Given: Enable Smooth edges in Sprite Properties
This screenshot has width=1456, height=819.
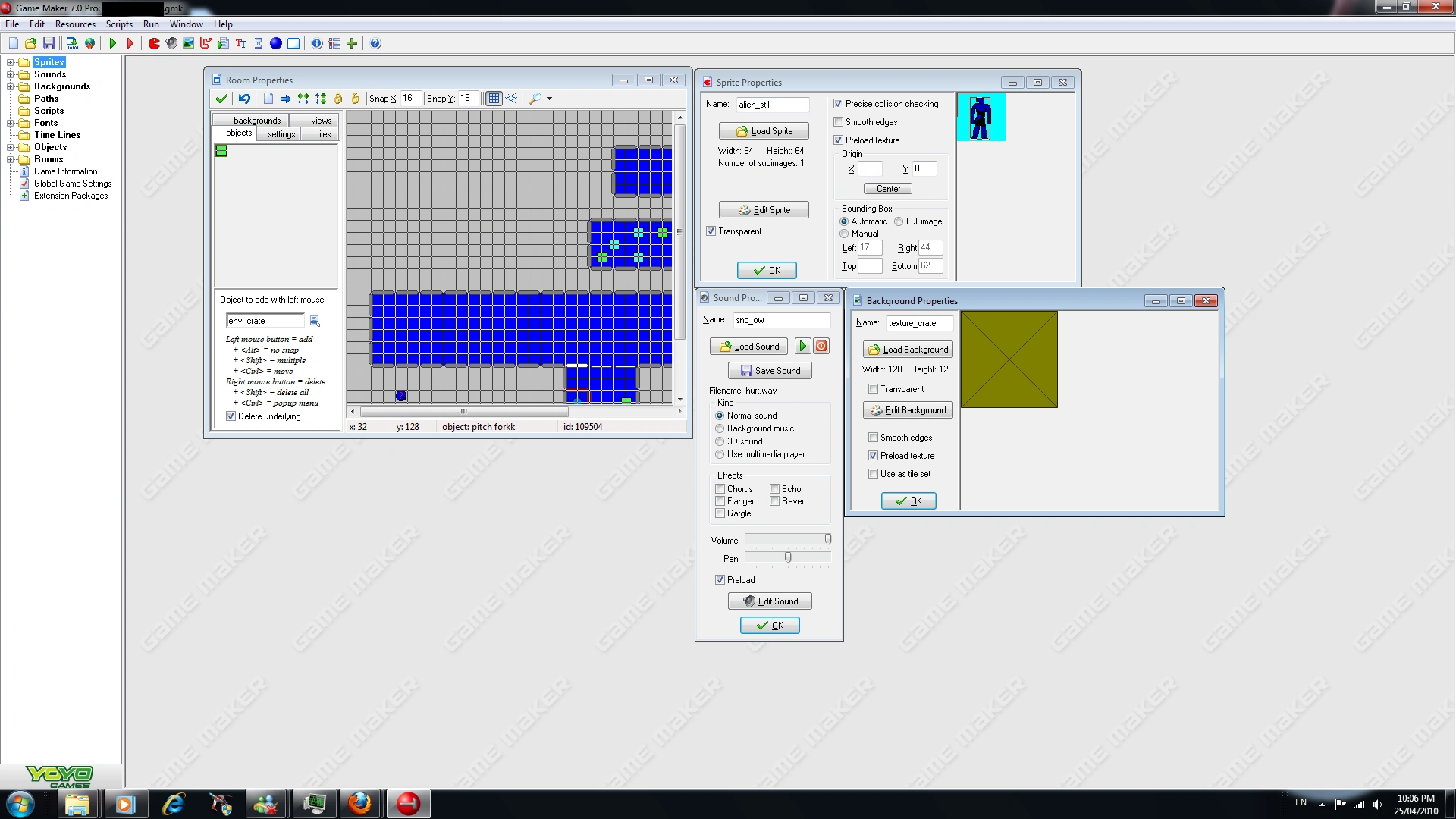Looking at the screenshot, I should pos(839,122).
